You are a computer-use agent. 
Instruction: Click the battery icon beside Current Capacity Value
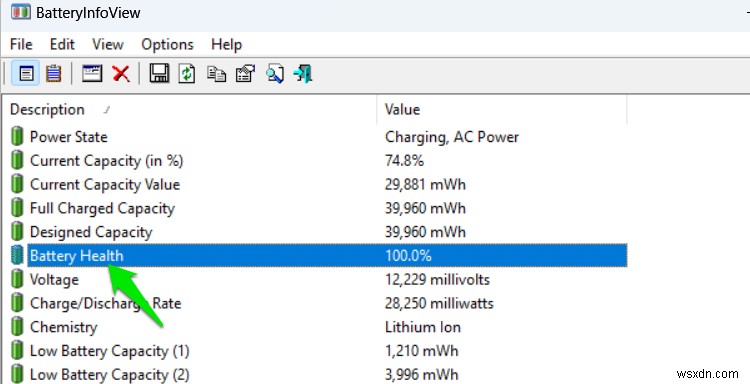coord(17,184)
